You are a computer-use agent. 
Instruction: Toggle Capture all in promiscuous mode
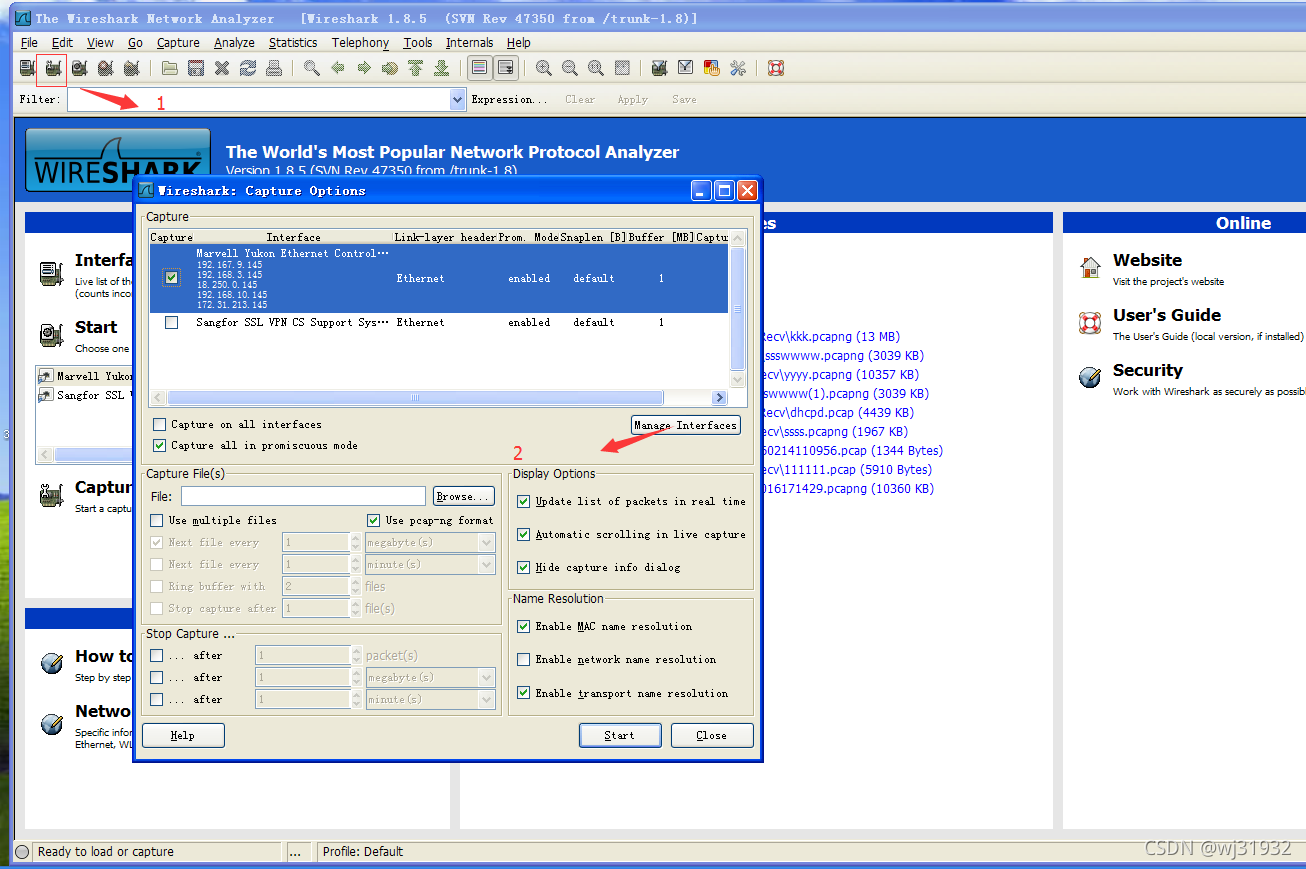159,445
